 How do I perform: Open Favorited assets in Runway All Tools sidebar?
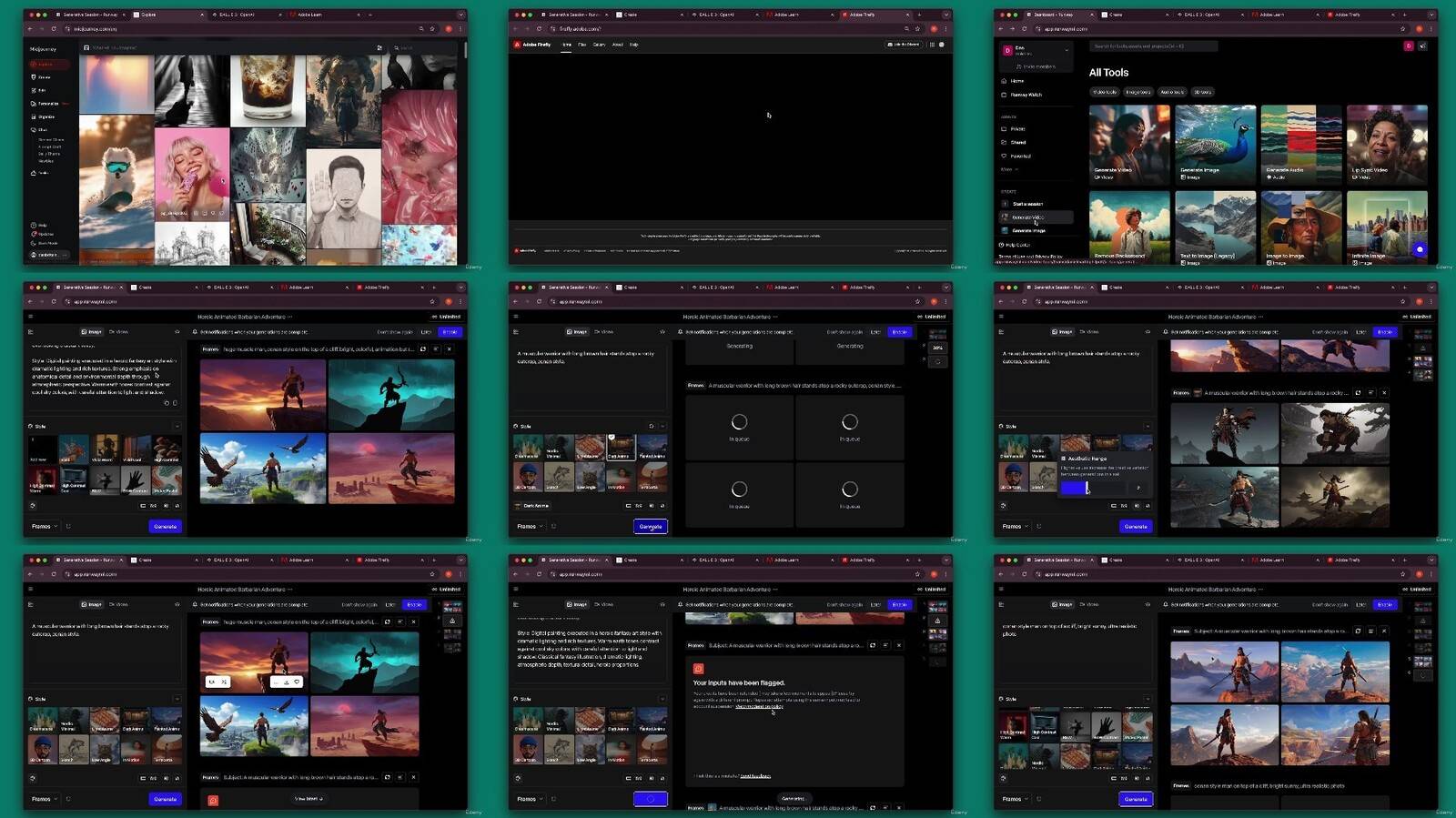[1016, 156]
